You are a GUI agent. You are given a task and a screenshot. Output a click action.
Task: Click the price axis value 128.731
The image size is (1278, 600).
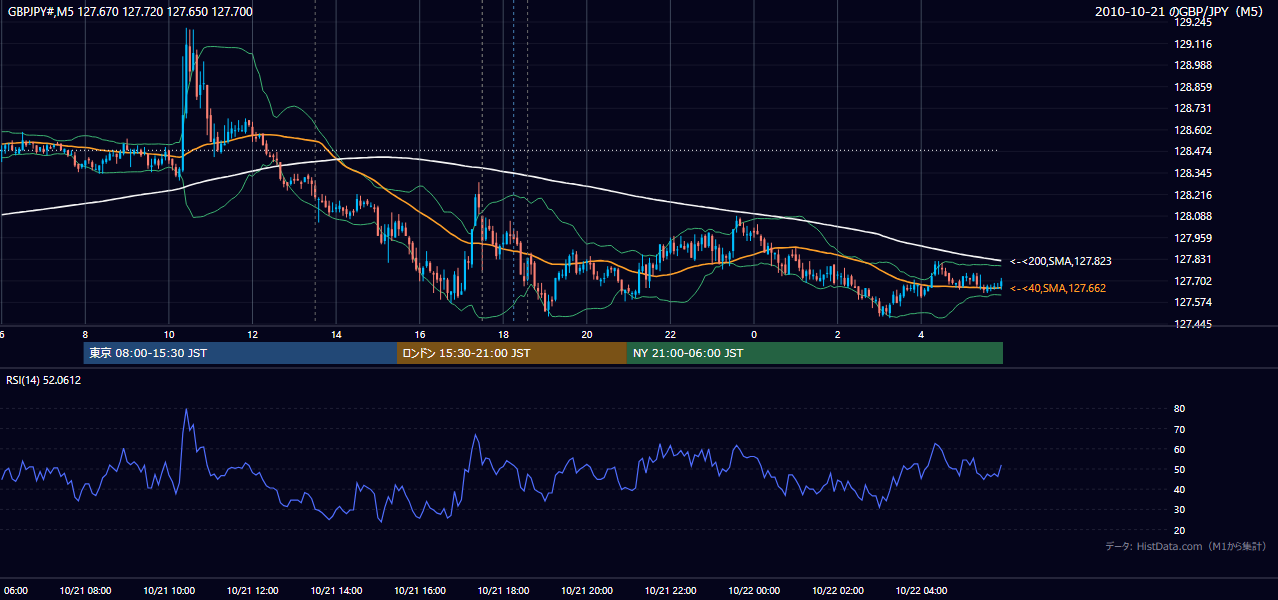1193,108
